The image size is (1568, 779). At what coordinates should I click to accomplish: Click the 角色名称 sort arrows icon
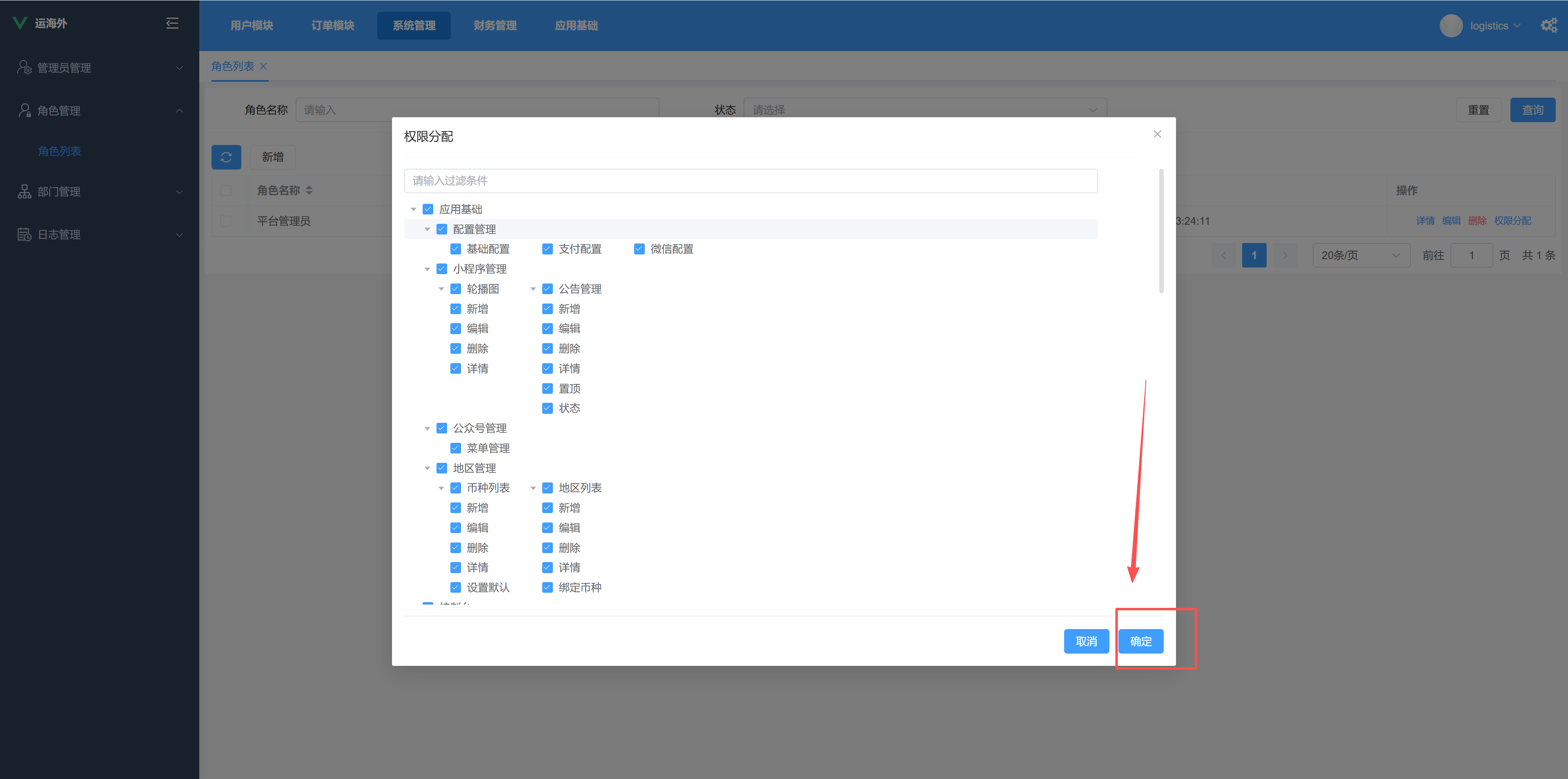click(309, 191)
